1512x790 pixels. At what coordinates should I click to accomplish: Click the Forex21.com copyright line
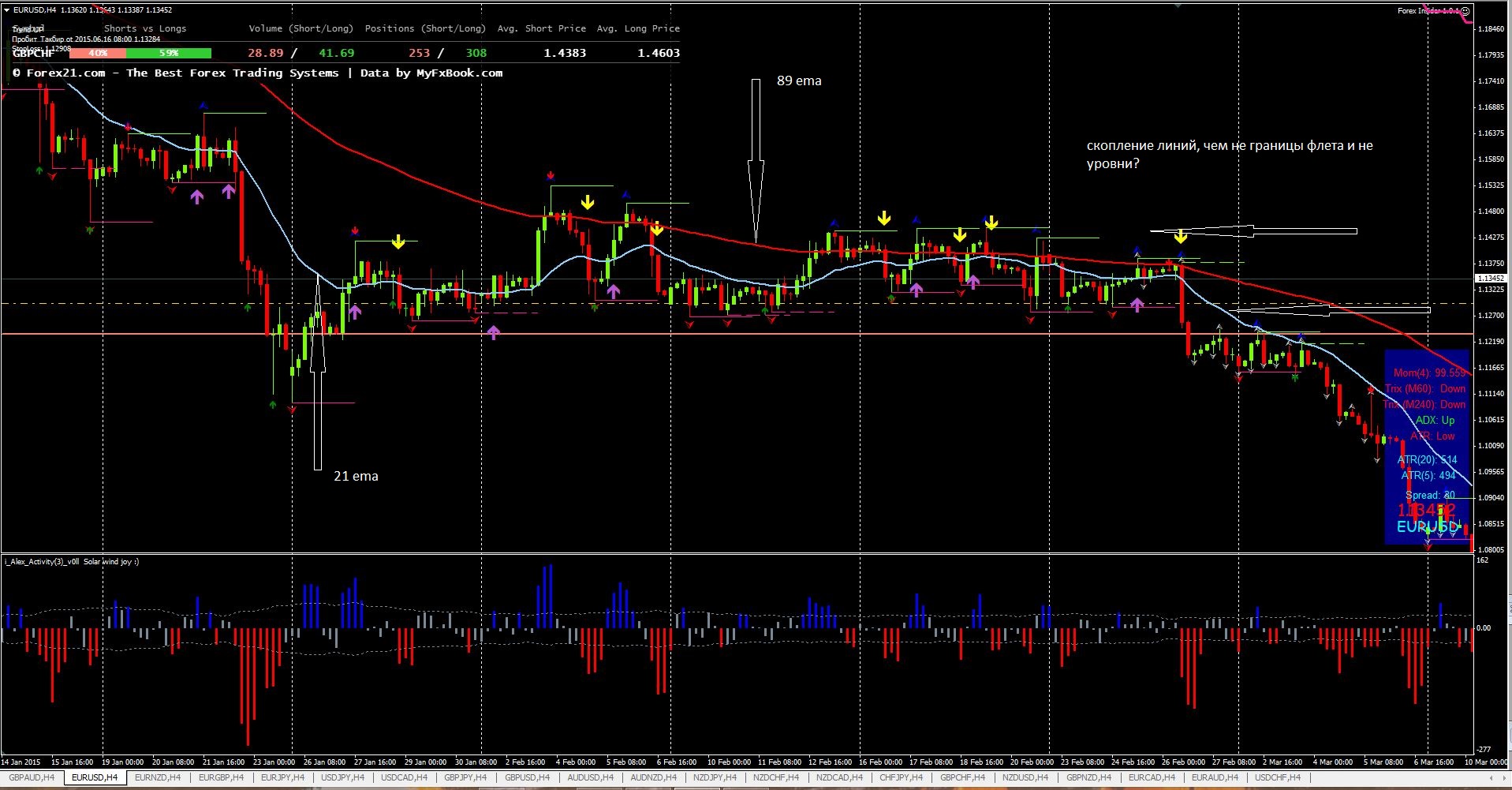click(x=258, y=73)
